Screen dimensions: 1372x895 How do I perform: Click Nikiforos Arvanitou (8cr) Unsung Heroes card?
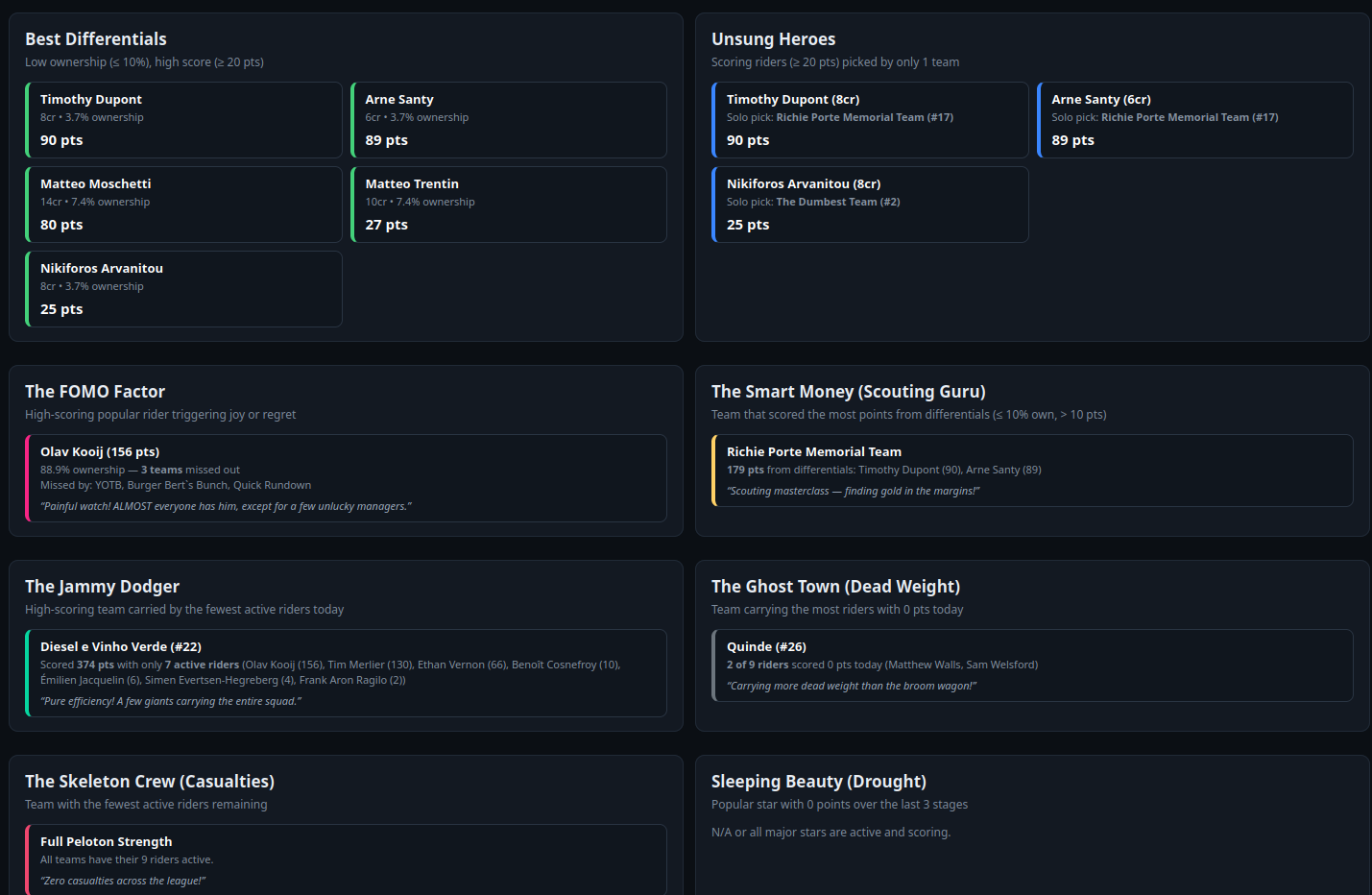pyautogui.click(x=870, y=205)
